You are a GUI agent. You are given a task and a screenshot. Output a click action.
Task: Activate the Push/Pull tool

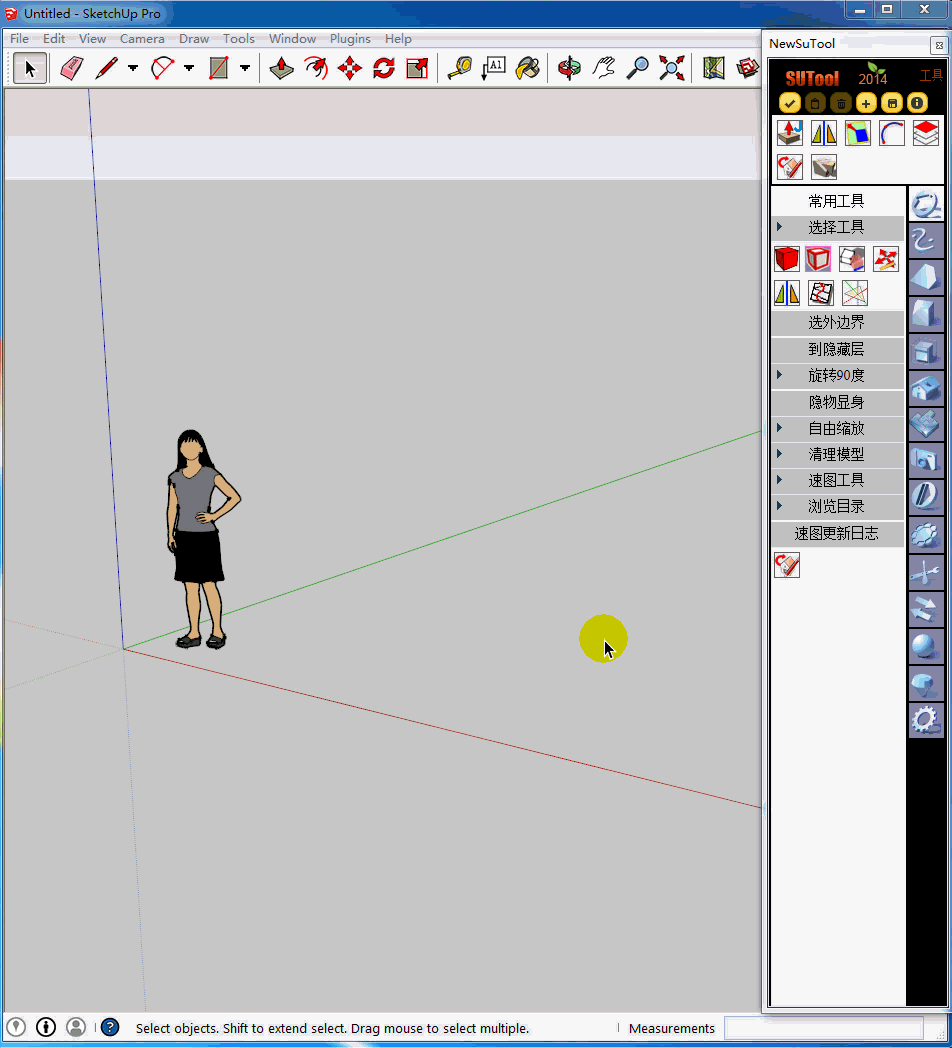coord(281,68)
